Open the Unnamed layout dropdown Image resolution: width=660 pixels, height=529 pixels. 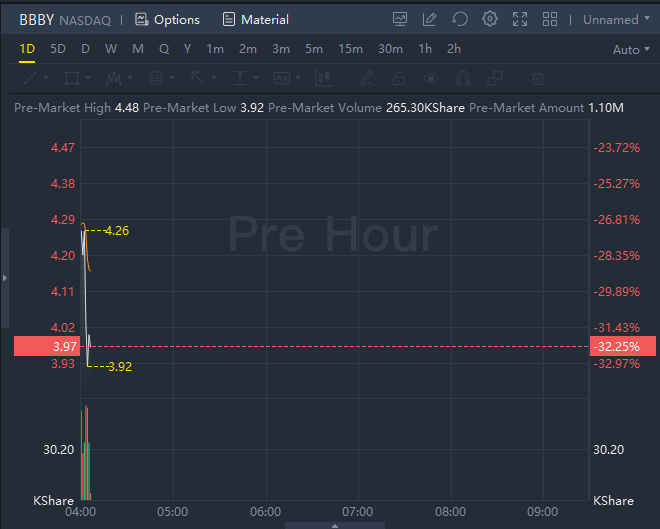coord(616,20)
